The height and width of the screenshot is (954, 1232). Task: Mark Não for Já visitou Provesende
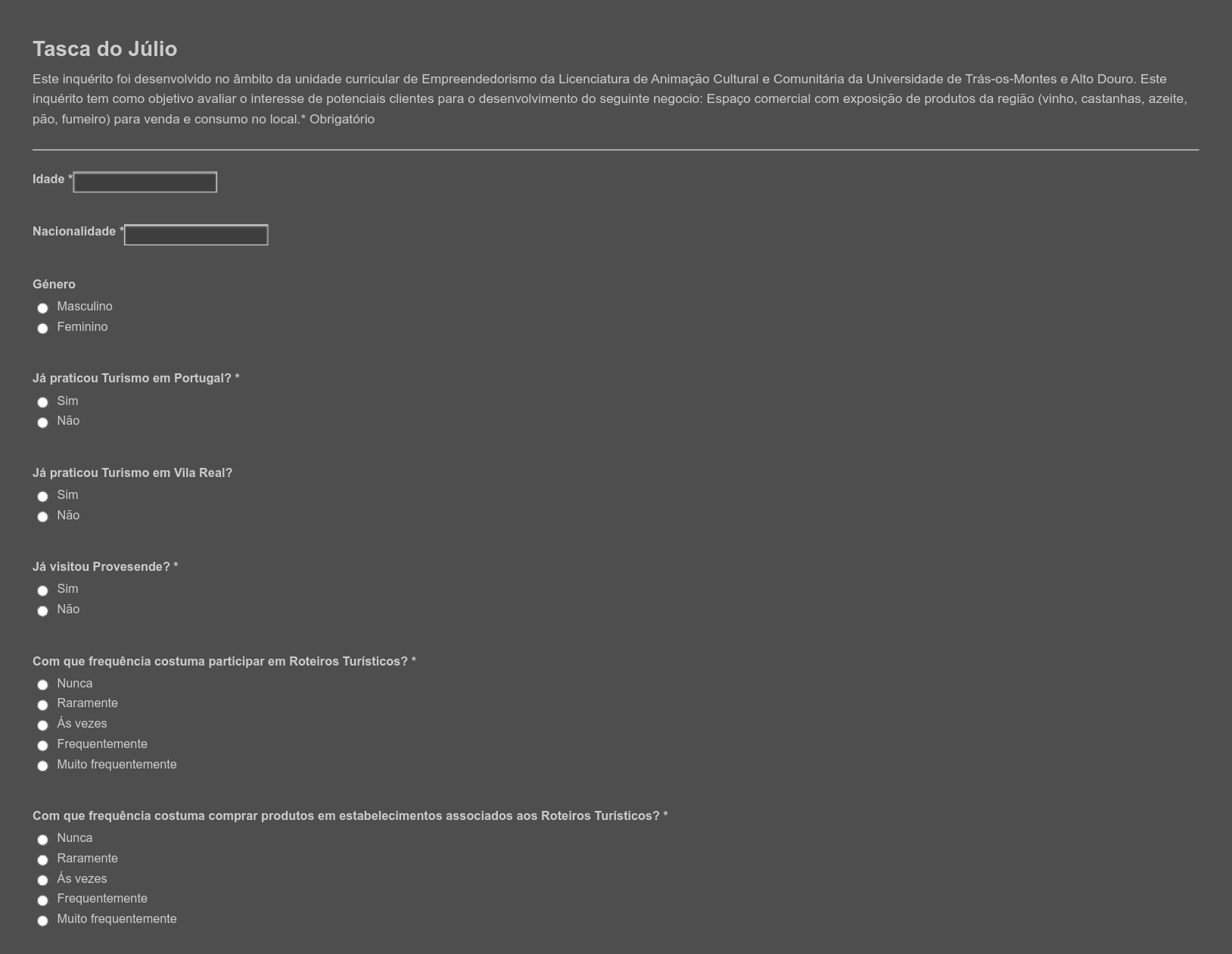tap(42, 611)
